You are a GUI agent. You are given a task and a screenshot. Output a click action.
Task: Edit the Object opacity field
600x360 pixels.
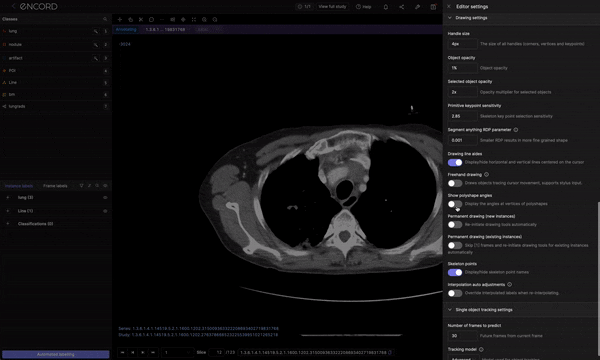coord(463,68)
